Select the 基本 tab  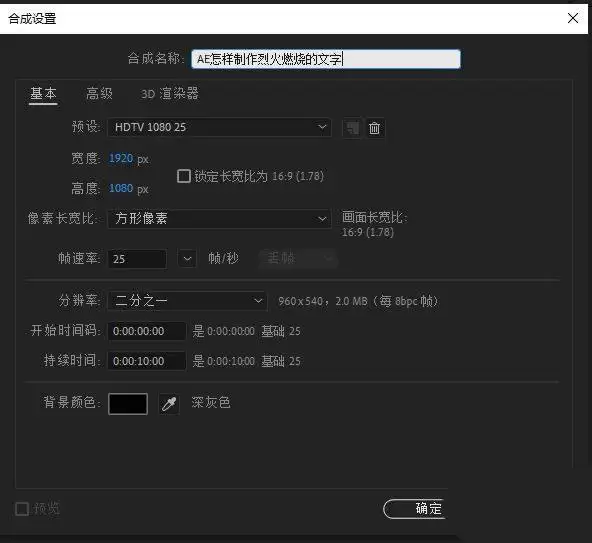coord(43,93)
